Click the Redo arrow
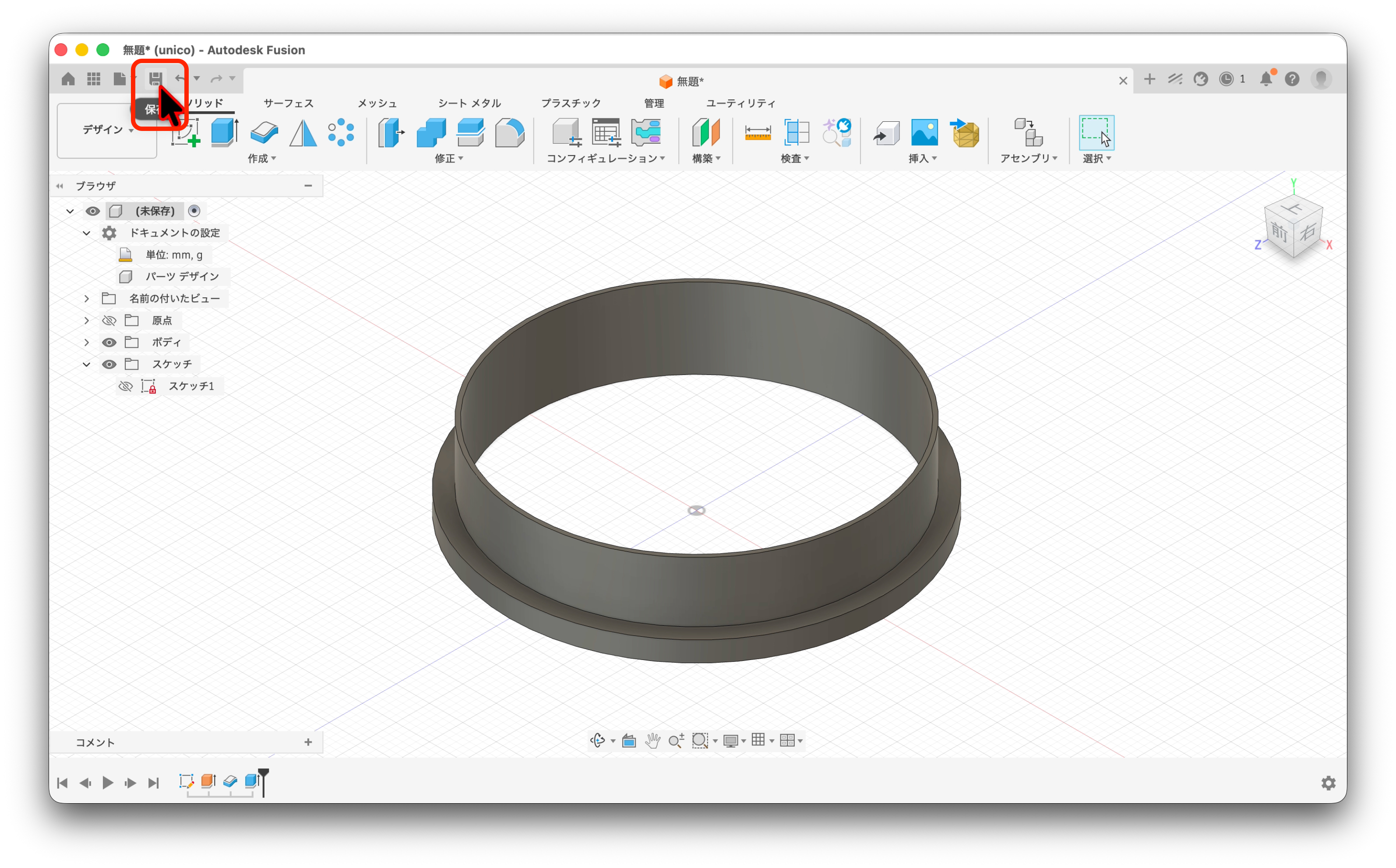The image size is (1396, 868). click(216, 79)
